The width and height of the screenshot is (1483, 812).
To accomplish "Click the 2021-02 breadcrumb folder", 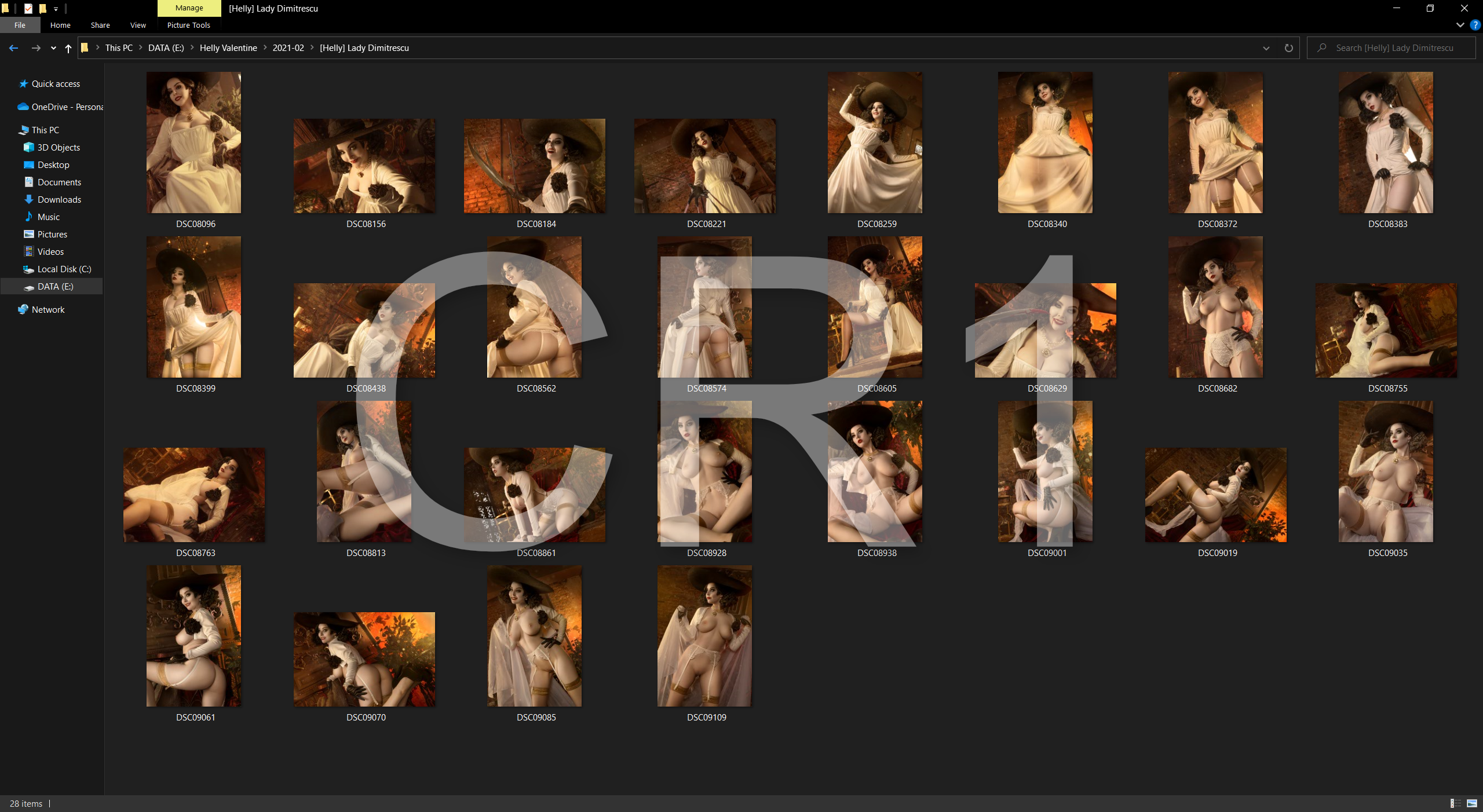I will click(x=288, y=48).
